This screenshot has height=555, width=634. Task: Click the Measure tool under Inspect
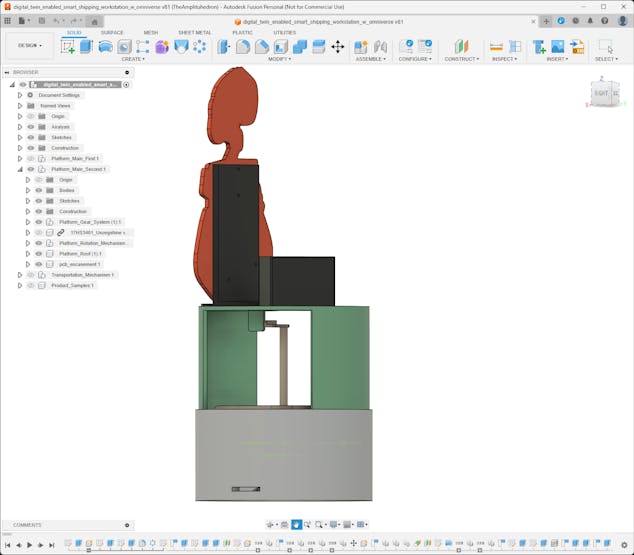(496, 46)
